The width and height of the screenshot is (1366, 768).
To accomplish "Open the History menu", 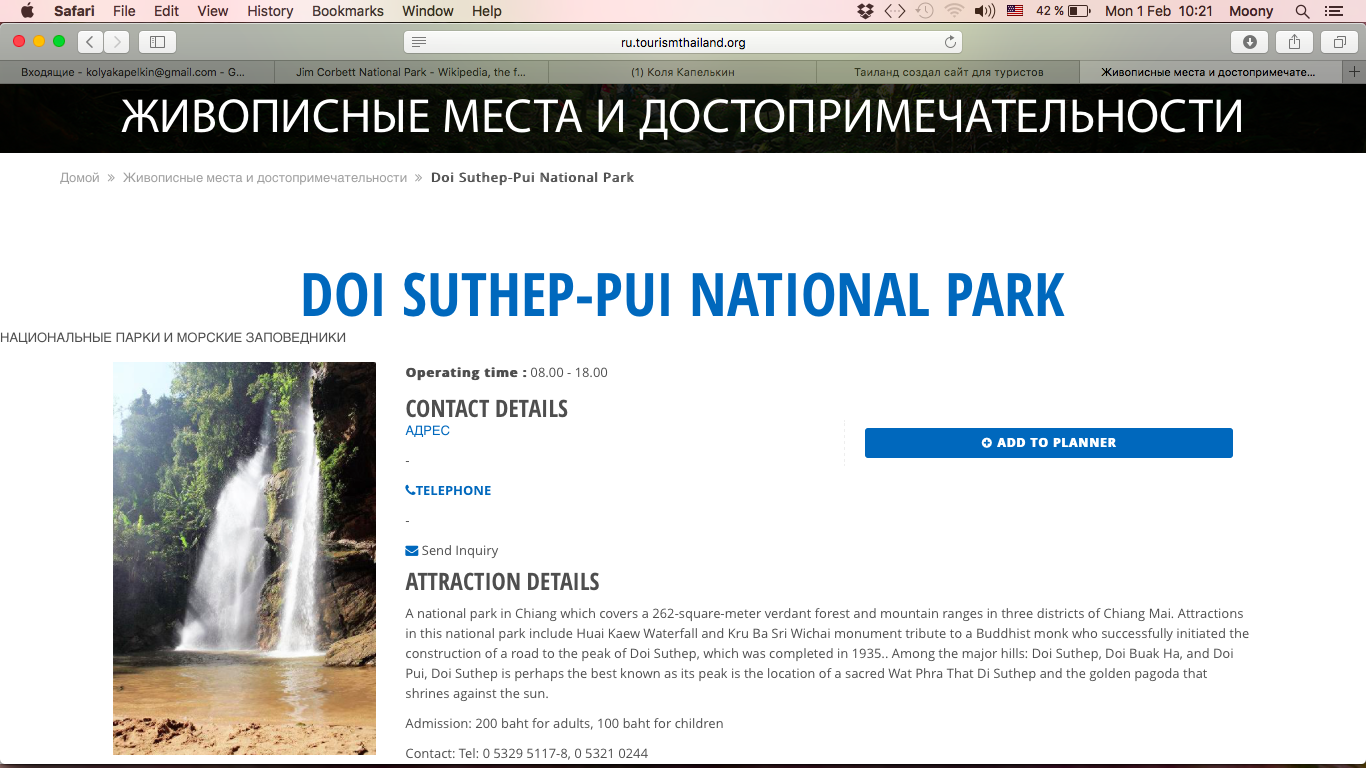I will coord(270,11).
